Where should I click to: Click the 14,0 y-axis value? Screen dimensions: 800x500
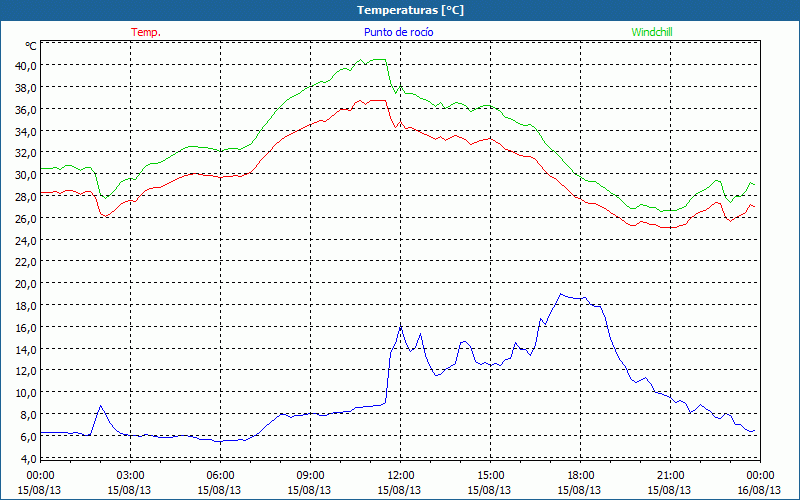coord(26,350)
